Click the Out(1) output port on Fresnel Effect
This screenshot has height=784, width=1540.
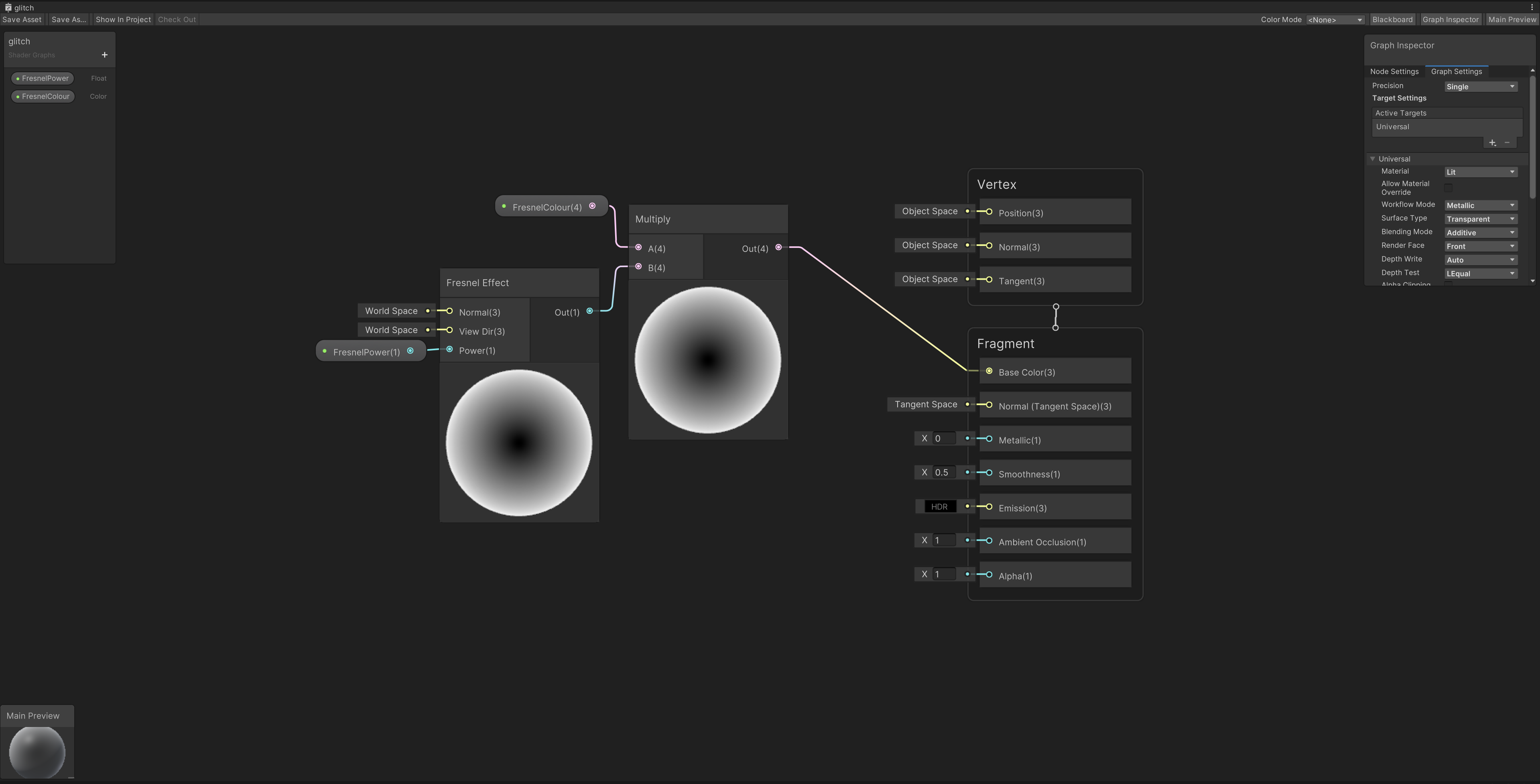(x=589, y=311)
